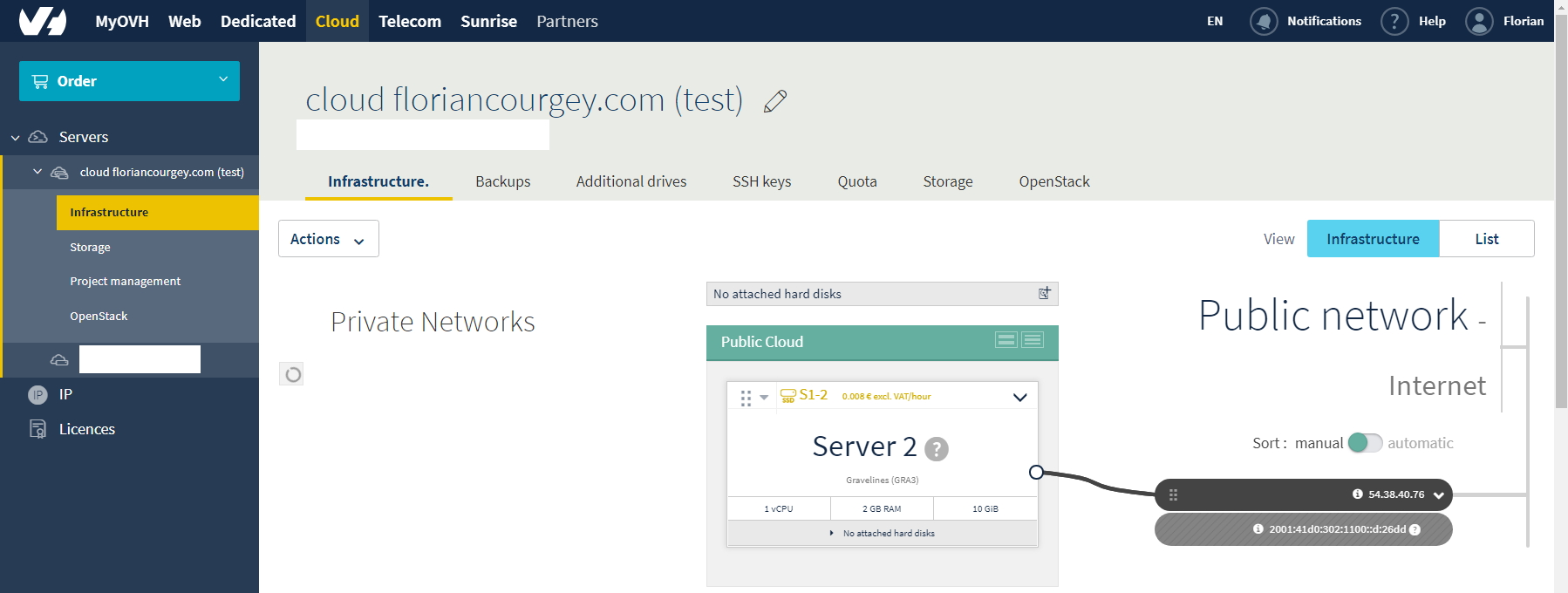Open the SSH keys tab
This screenshot has height=593, width=1568.
(761, 181)
